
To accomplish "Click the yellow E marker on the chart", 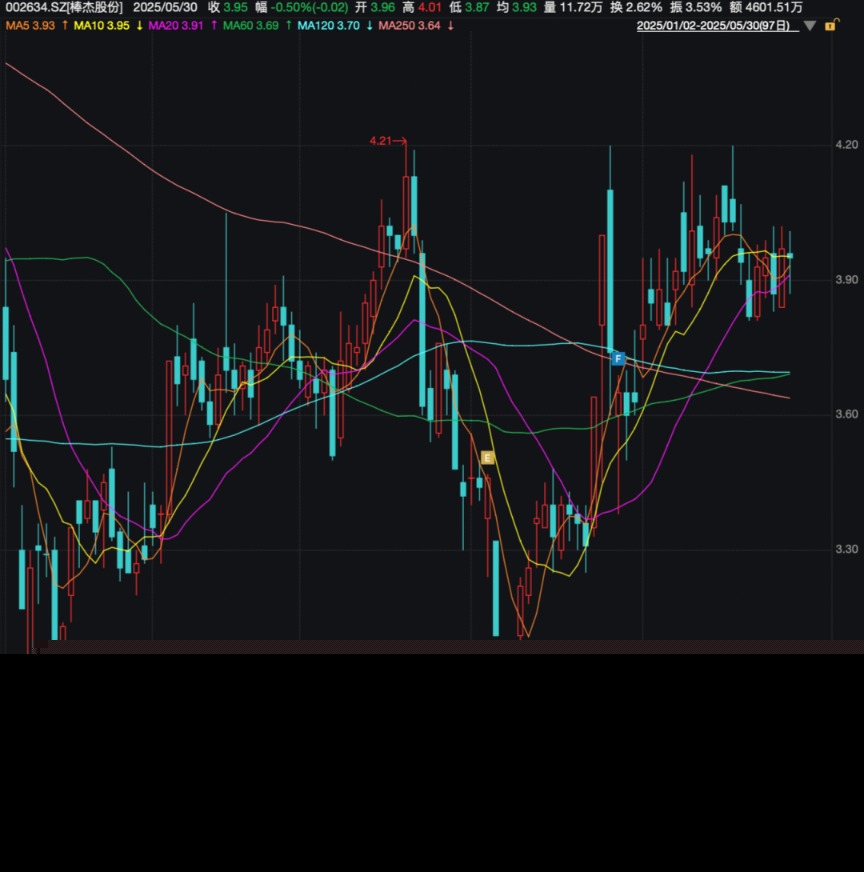I will click(488, 458).
